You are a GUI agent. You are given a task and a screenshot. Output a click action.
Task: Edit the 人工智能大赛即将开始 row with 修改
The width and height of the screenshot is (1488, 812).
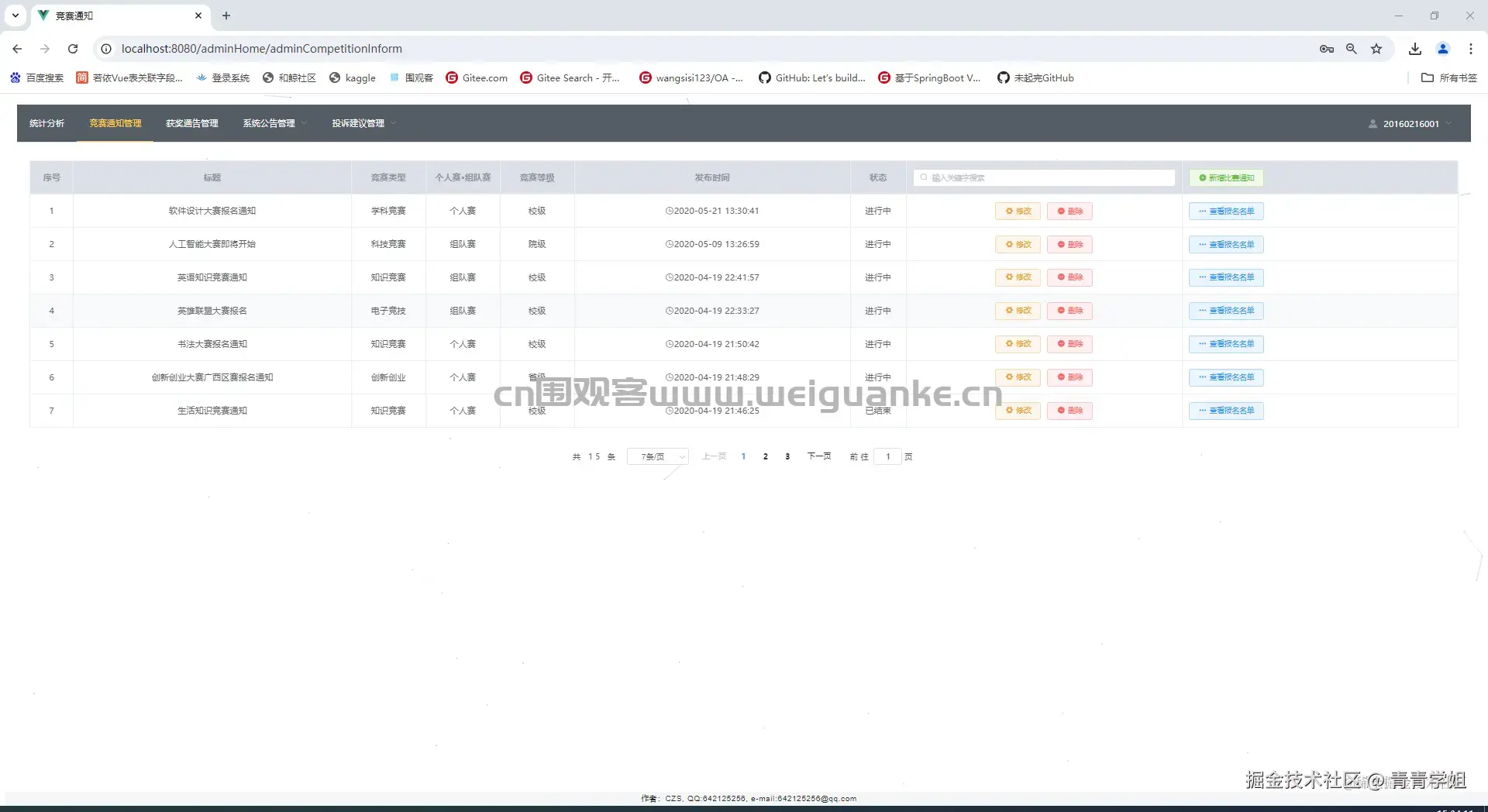pos(1018,245)
